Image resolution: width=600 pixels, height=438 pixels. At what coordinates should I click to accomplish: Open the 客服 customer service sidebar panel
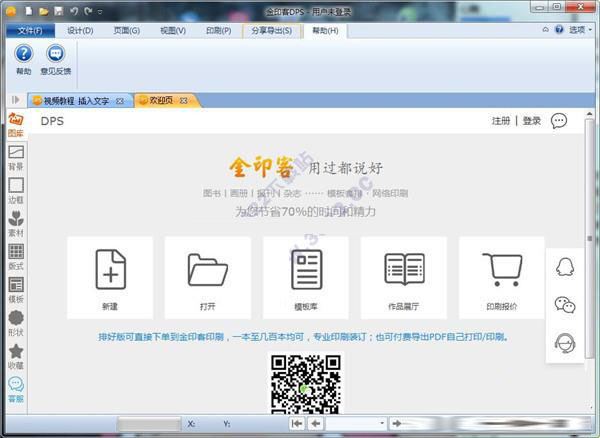coord(16,390)
